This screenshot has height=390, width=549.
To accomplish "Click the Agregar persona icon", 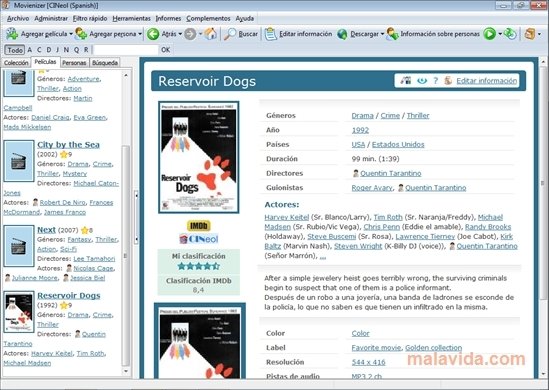I will point(81,34).
